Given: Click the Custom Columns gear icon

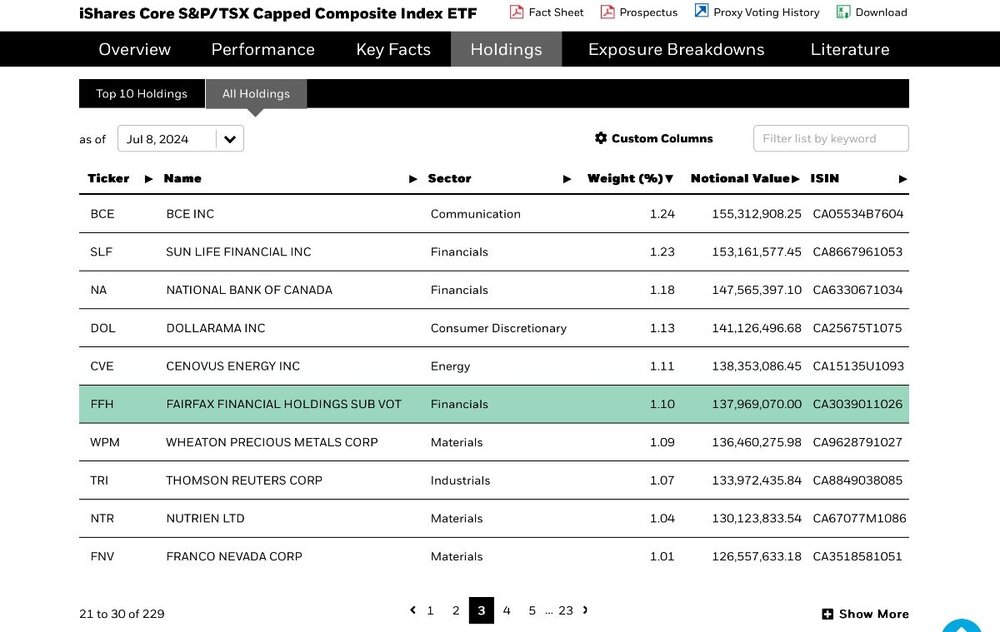Looking at the screenshot, I should point(601,138).
